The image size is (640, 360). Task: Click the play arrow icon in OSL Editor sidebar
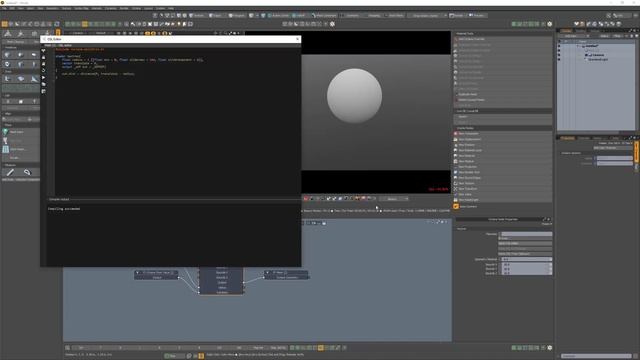44,77
